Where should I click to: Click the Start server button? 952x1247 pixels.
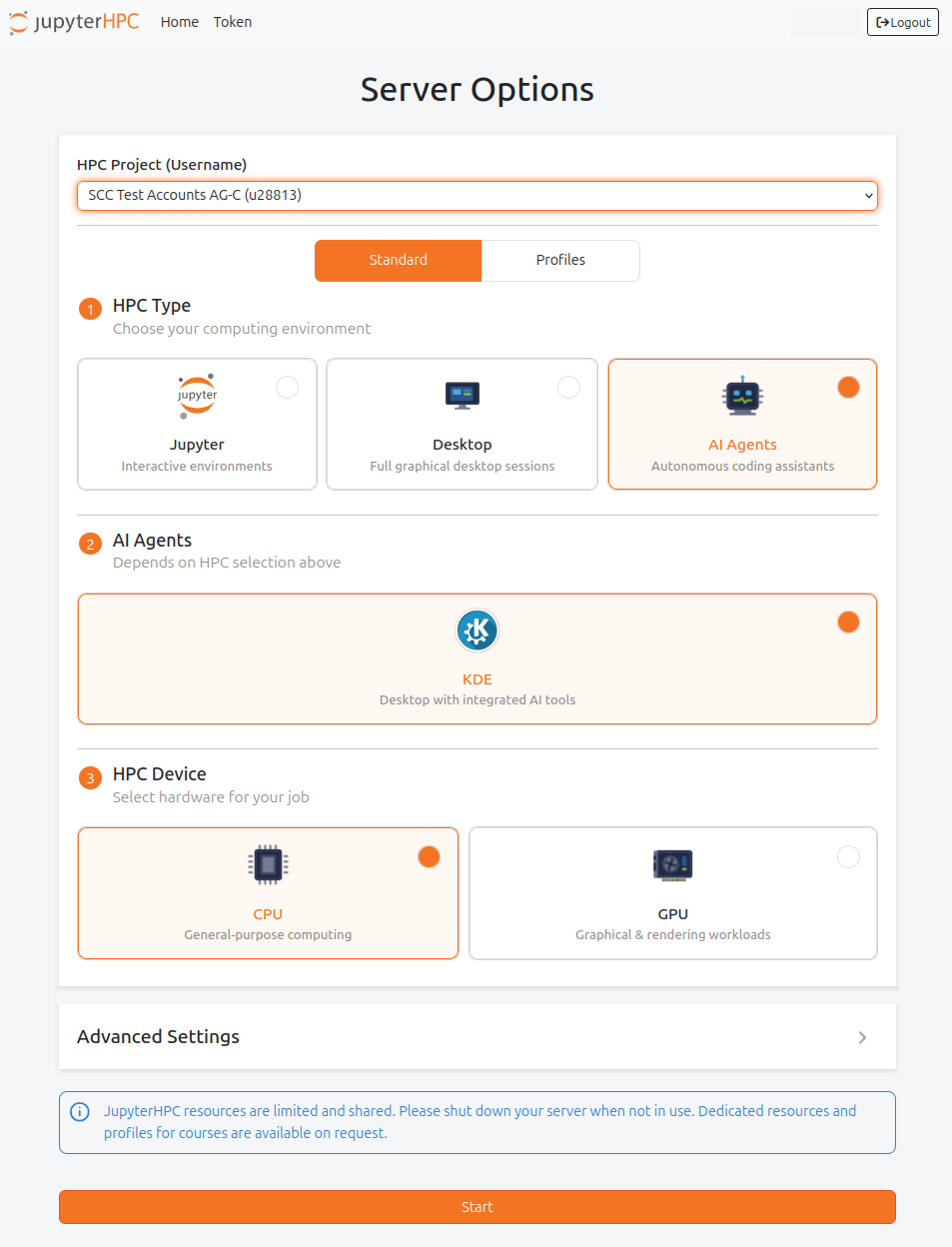477,1207
